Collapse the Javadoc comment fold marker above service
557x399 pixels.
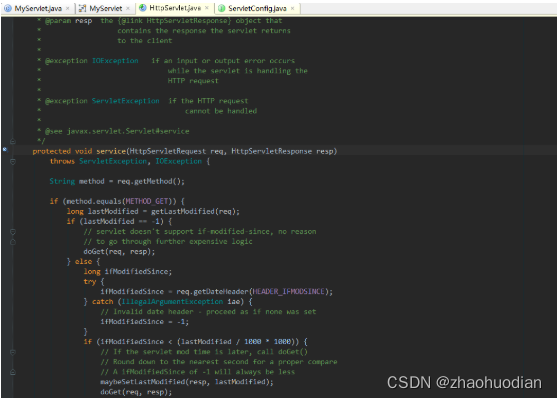pos(13,141)
